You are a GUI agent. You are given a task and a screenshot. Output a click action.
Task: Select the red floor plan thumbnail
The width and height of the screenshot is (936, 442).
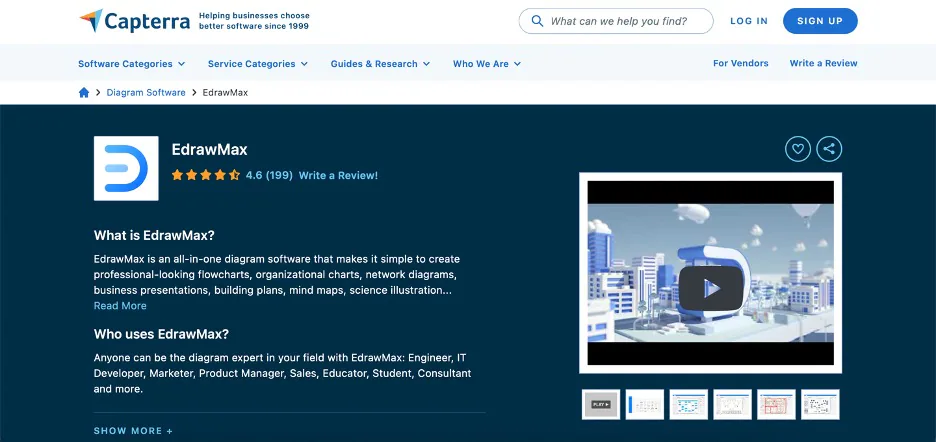[x=776, y=404]
